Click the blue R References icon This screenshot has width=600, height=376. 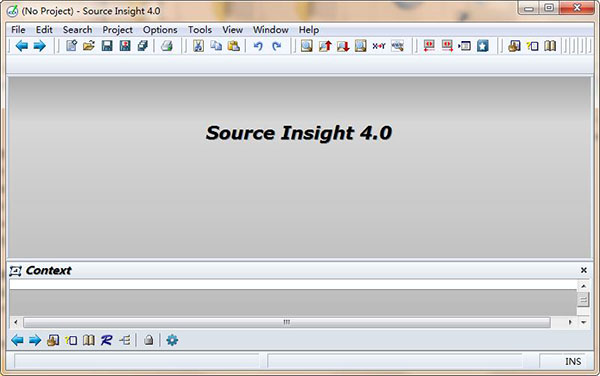point(107,340)
